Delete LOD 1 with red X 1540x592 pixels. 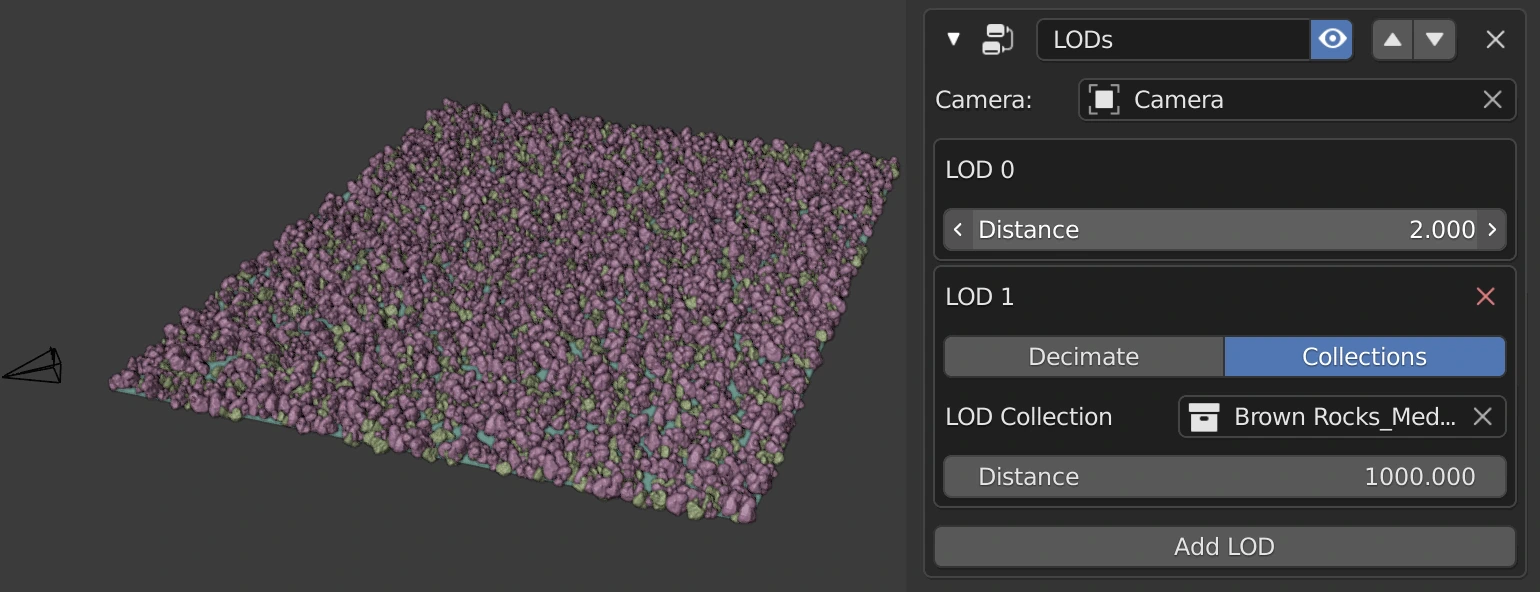[x=1485, y=297]
